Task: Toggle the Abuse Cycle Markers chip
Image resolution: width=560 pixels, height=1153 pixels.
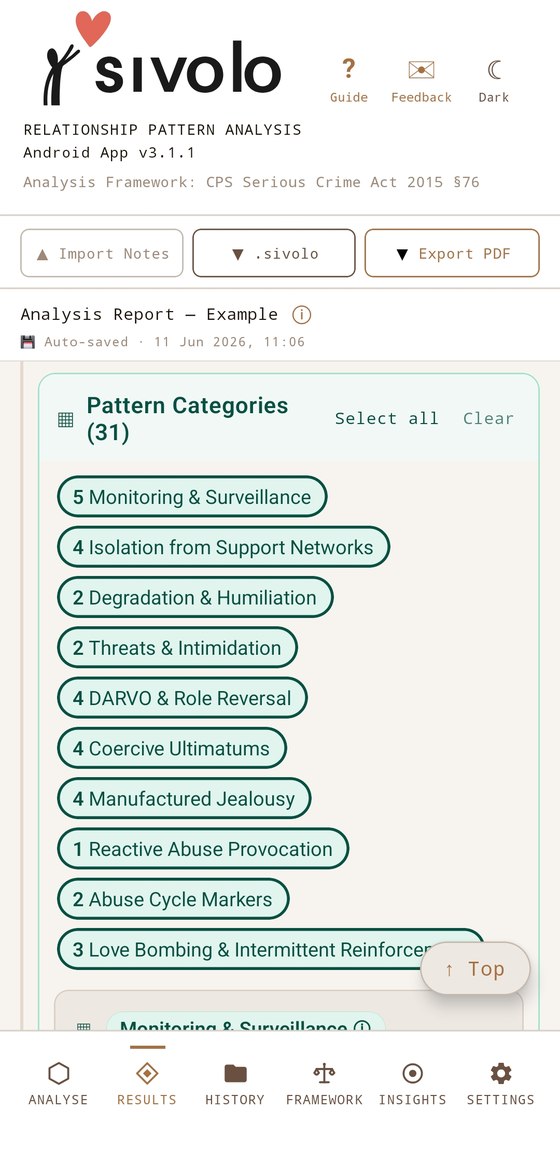Action: 173,899
